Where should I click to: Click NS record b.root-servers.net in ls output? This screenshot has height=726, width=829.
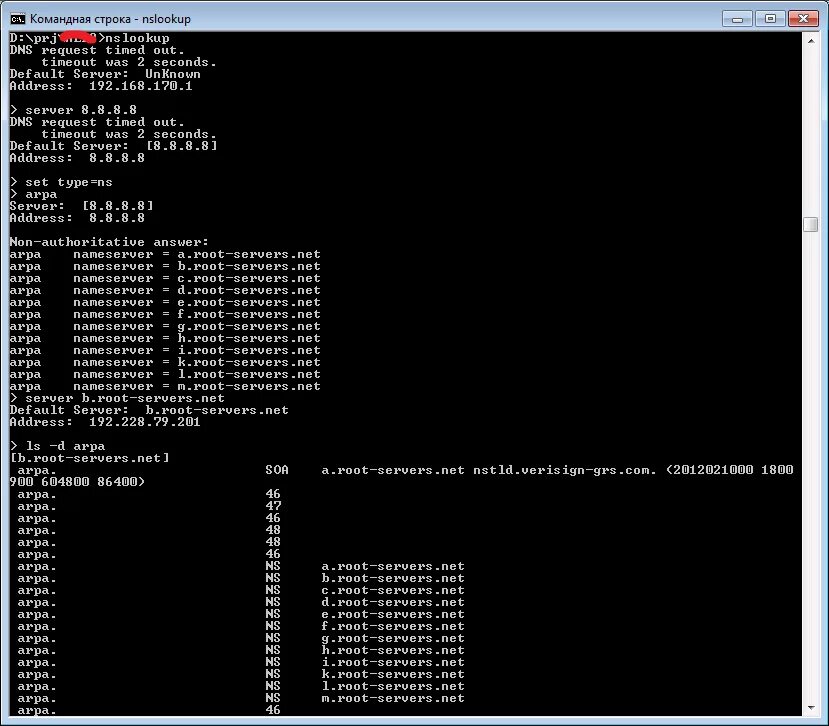pyautogui.click(x=393, y=578)
